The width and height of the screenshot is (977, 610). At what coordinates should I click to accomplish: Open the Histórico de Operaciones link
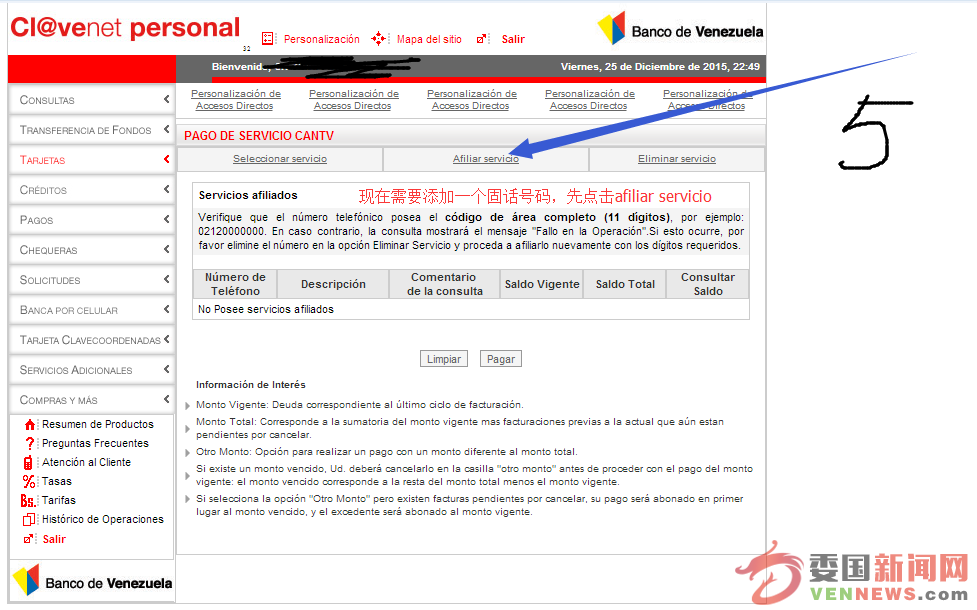click(103, 519)
